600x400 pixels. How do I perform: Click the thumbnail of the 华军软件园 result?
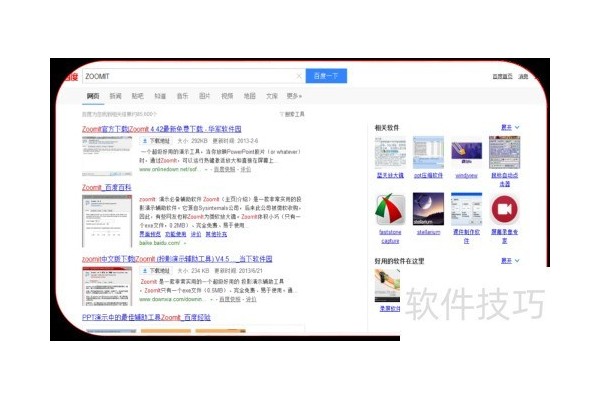tap(107, 155)
